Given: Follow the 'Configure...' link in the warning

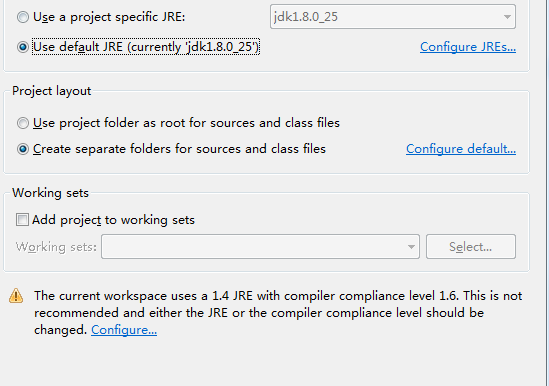Looking at the screenshot, I should [124, 330].
